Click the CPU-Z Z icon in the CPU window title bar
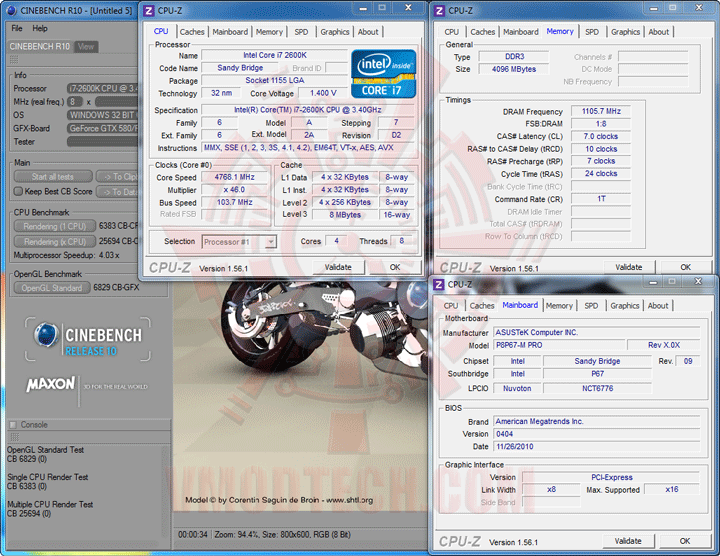 pyautogui.click(x=149, y=10)
